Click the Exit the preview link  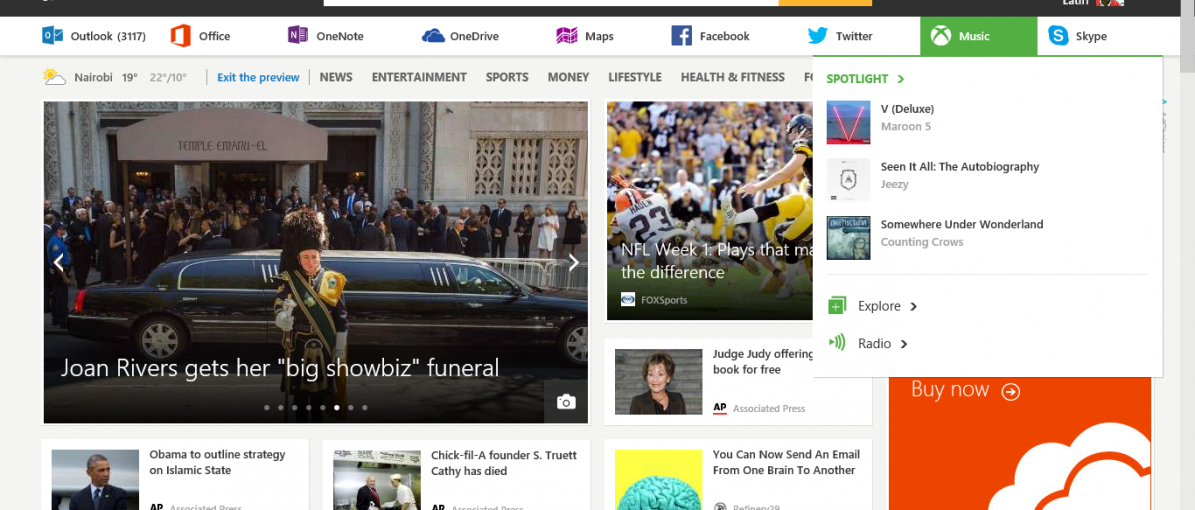(258, 77)
